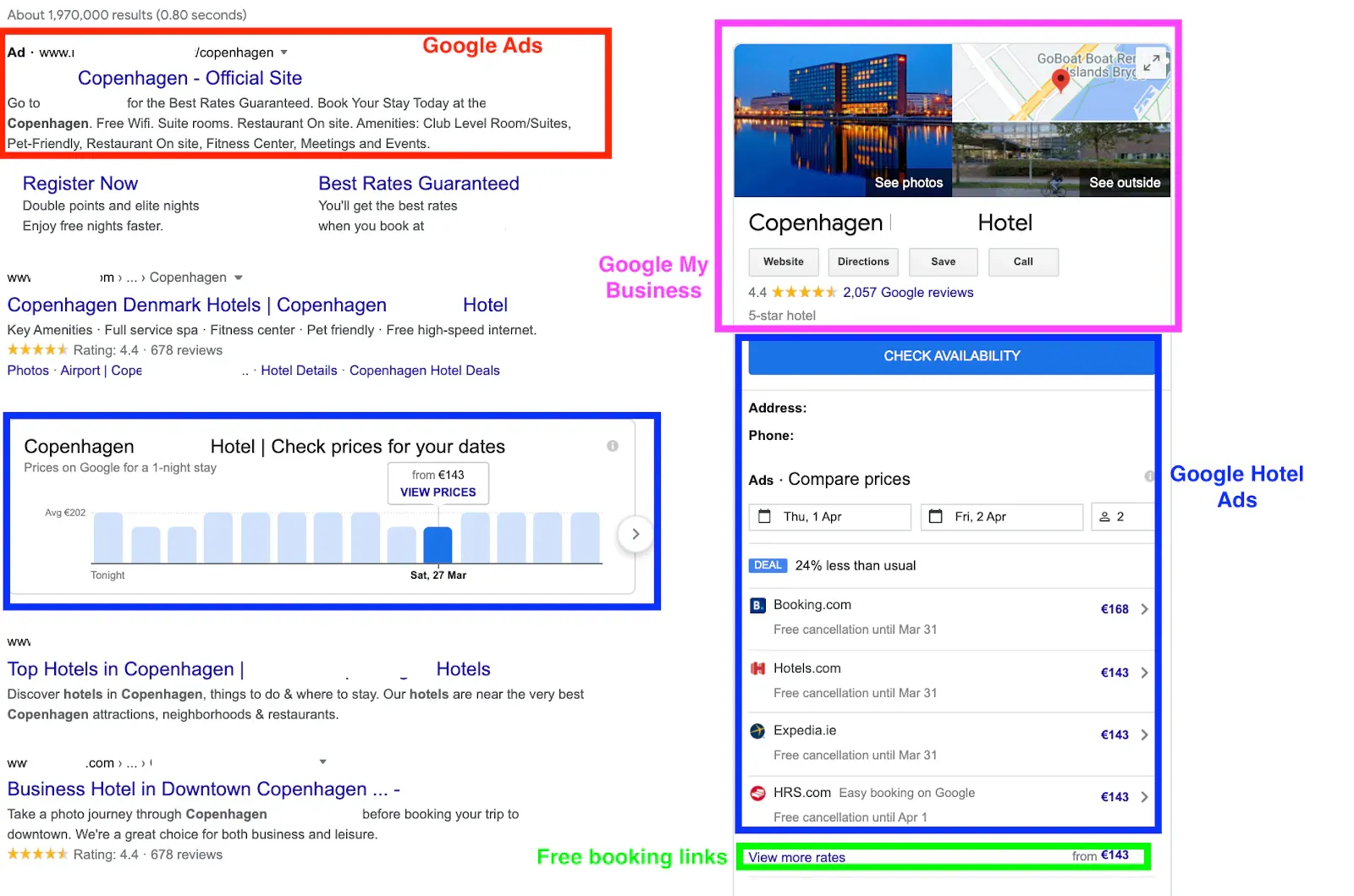The height and width of the screenshot is (896, 1354).
Task: Open the check-in date Thu, 1 Apr field
Action: [829, 517]
